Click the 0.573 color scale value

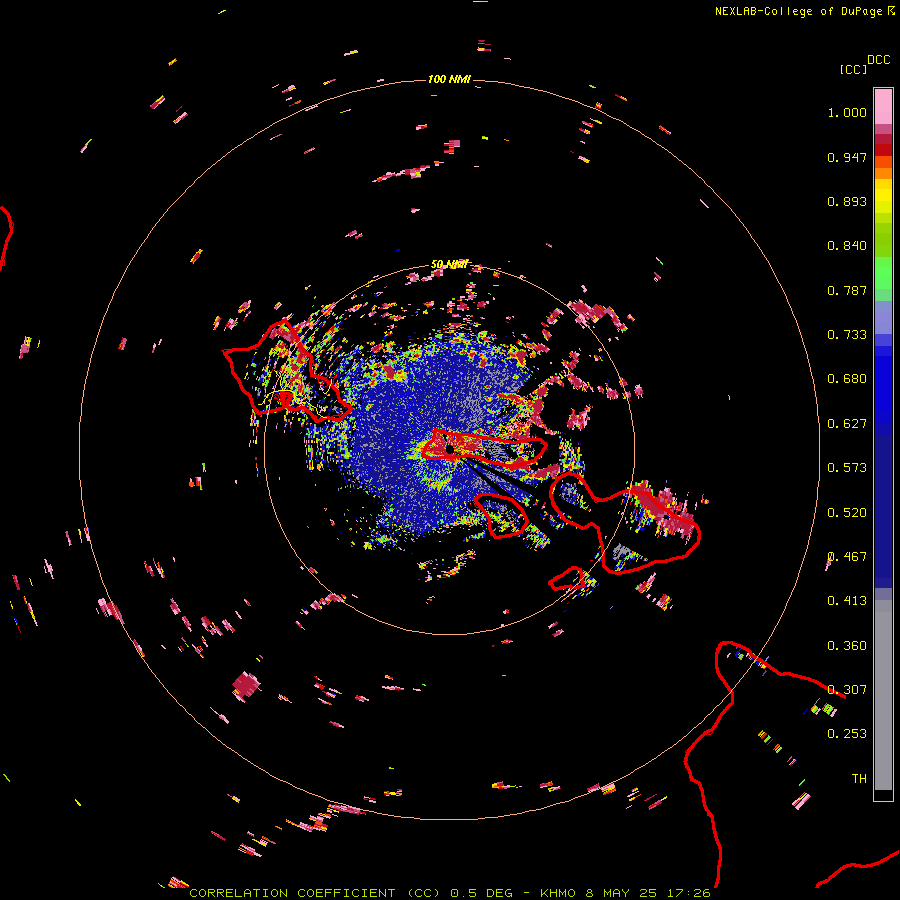click(847, 468)
